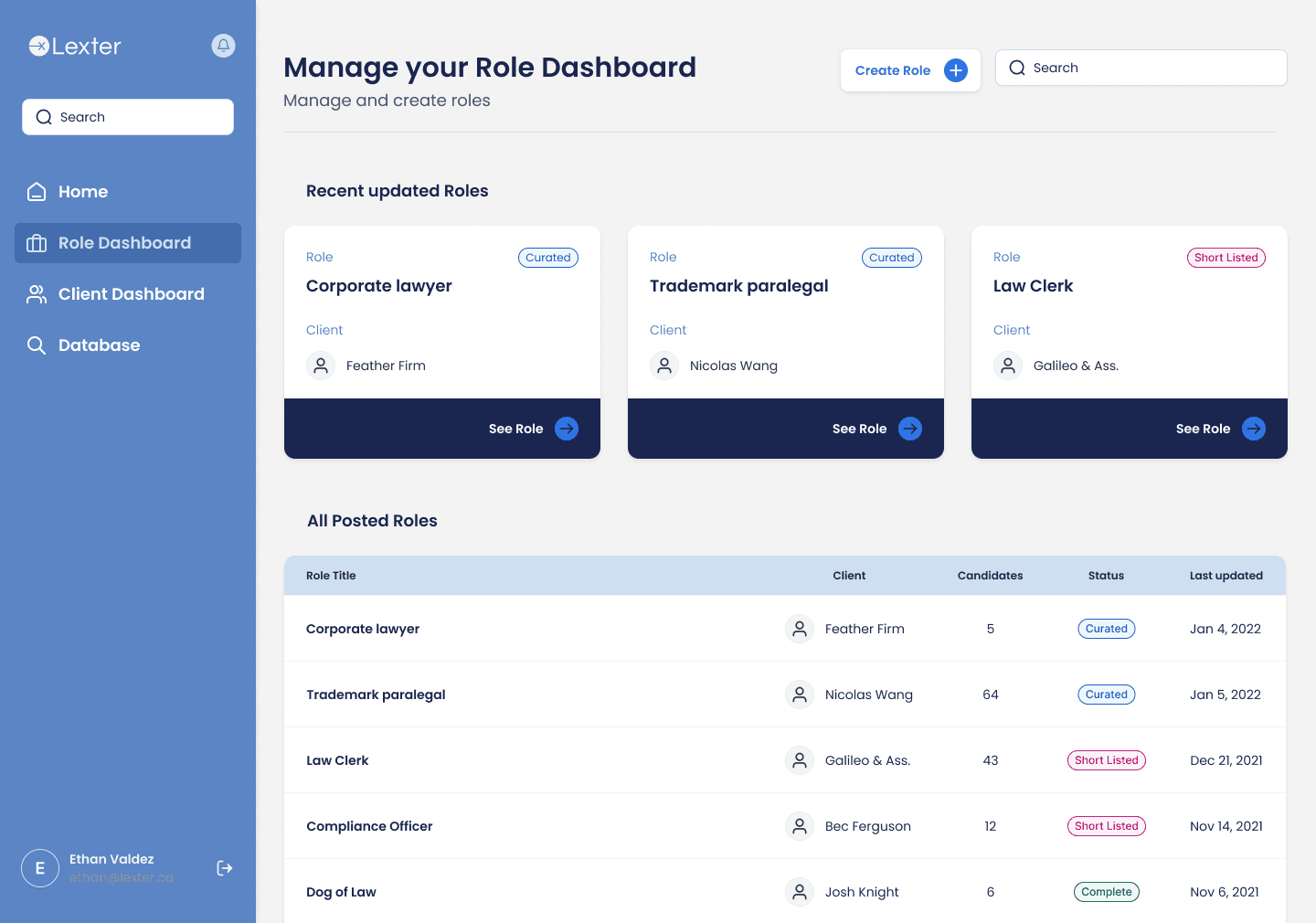Click the arrow icon on Trademark paralegal card

[x=910, y=429]
